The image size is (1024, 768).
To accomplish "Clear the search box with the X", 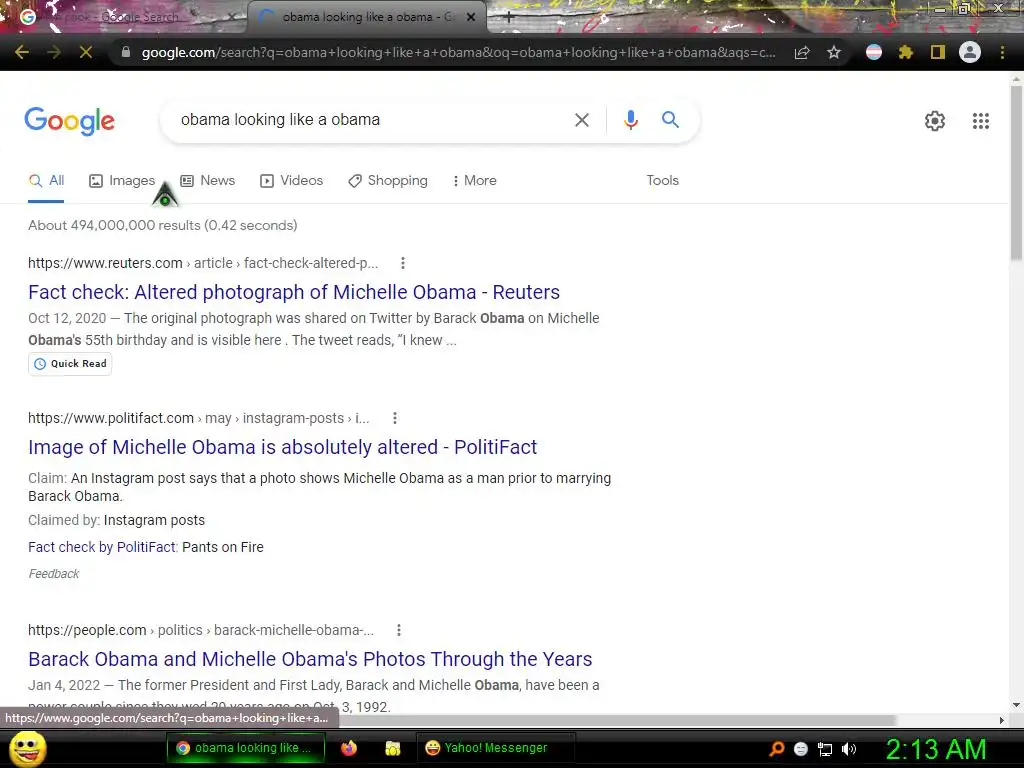I will 581,120.
